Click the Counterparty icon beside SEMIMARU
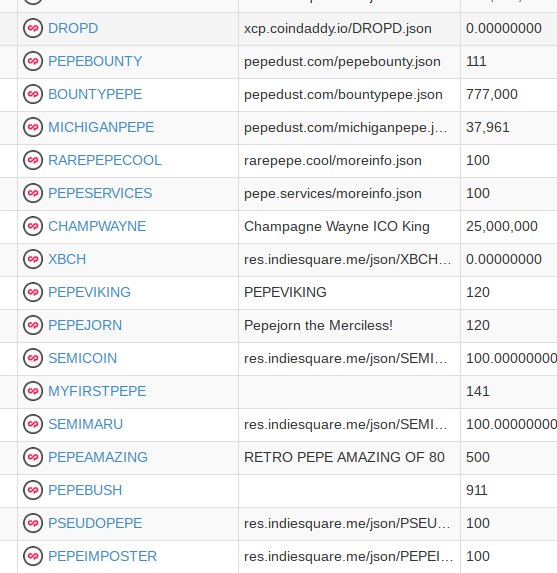 tap(33, 424)
